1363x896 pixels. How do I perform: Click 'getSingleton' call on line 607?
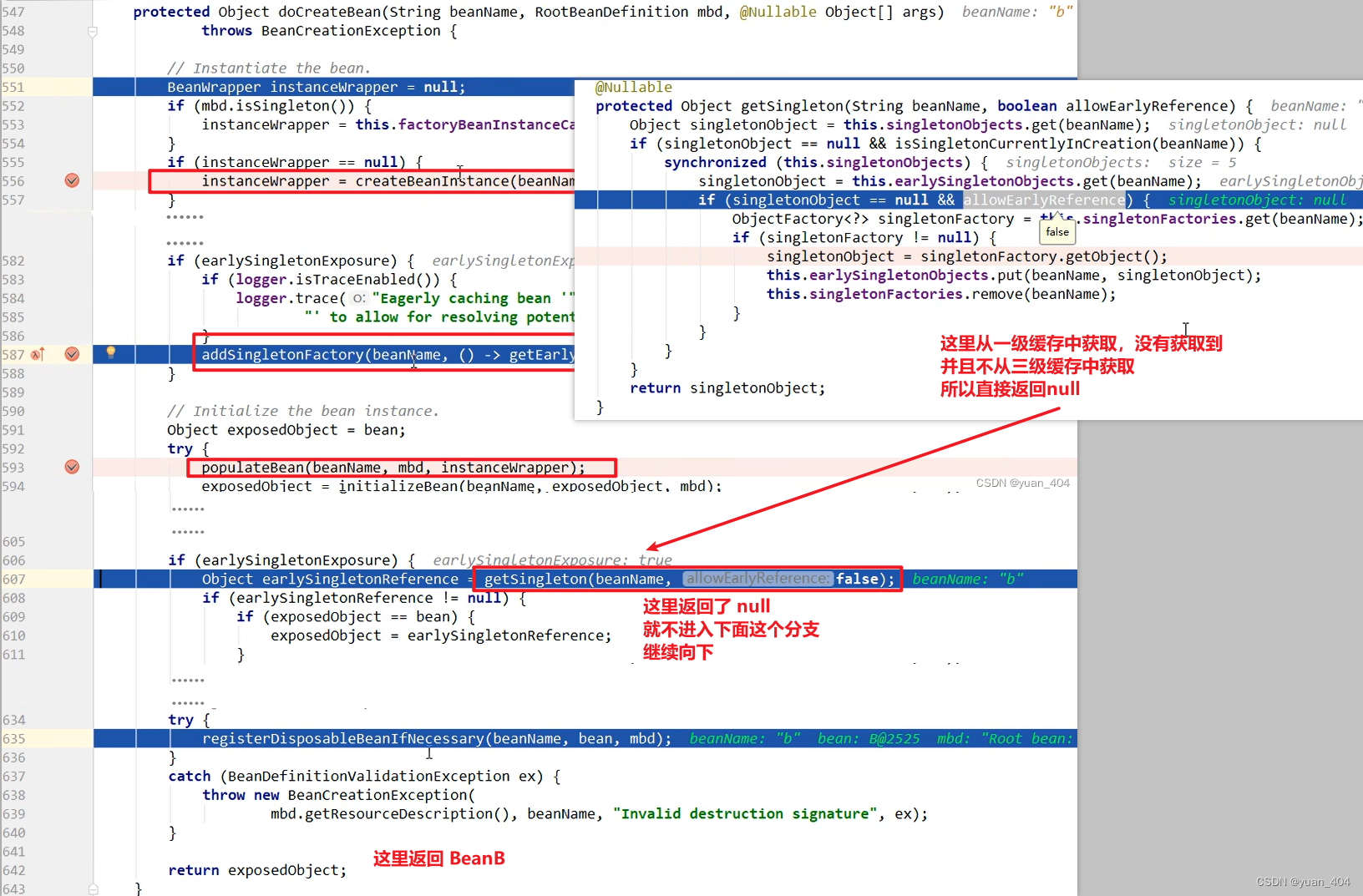[535, 580]
